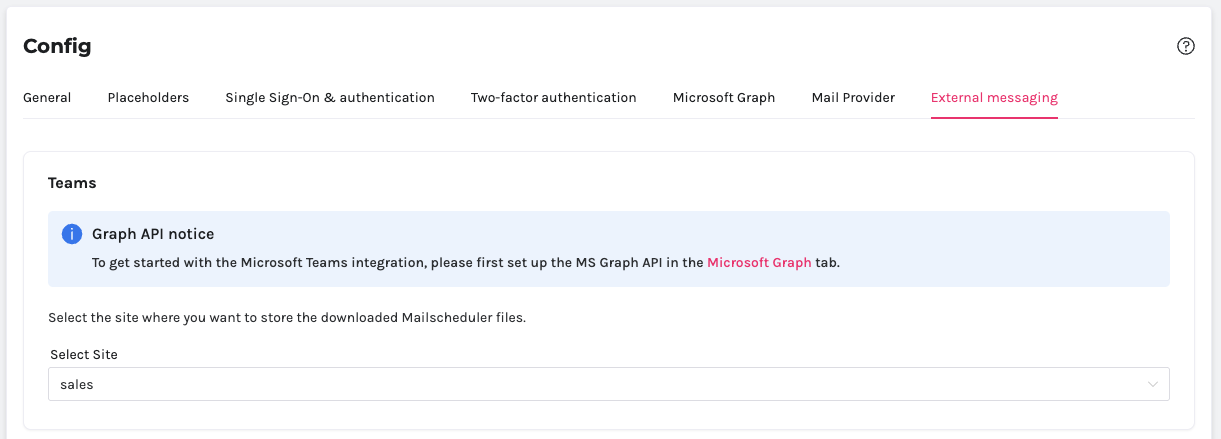Screen dimensions: 1221x439
Task: Open the Placeholders tab
Action: tap(148, 98)
